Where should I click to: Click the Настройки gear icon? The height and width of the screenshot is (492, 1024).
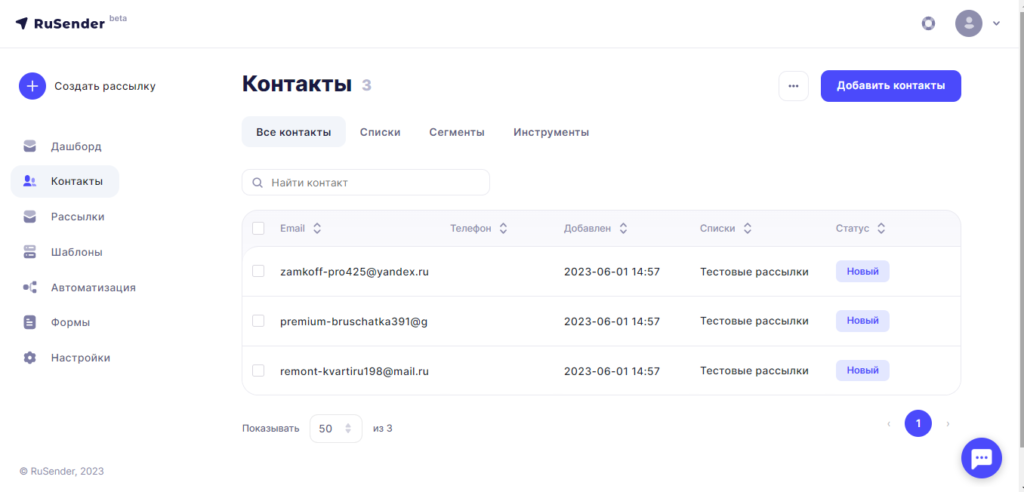pyautogui.click(x=29, y=357)
